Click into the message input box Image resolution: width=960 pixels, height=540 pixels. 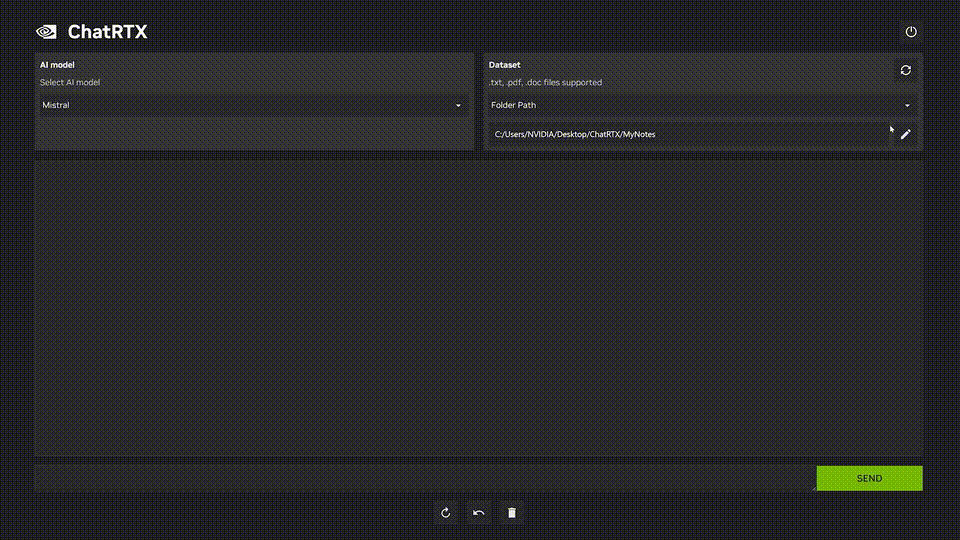tap(425, 478)
